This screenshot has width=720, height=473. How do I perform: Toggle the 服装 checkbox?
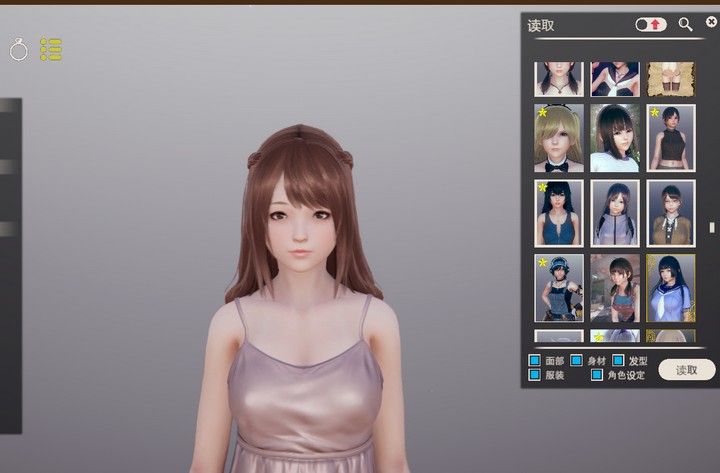(x=534, y=375)
